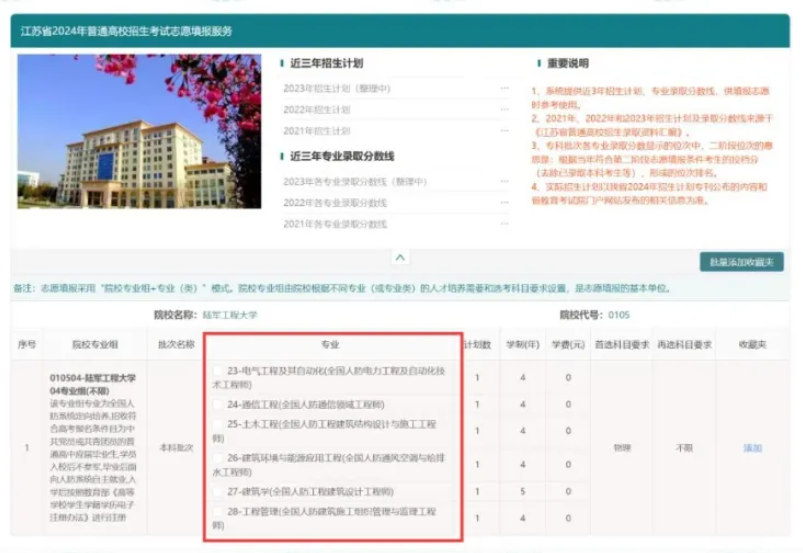The width and height of the screenshot is (803, 553).
Task: Collapse the info panel with up chevron
Action: pos(400,257)
